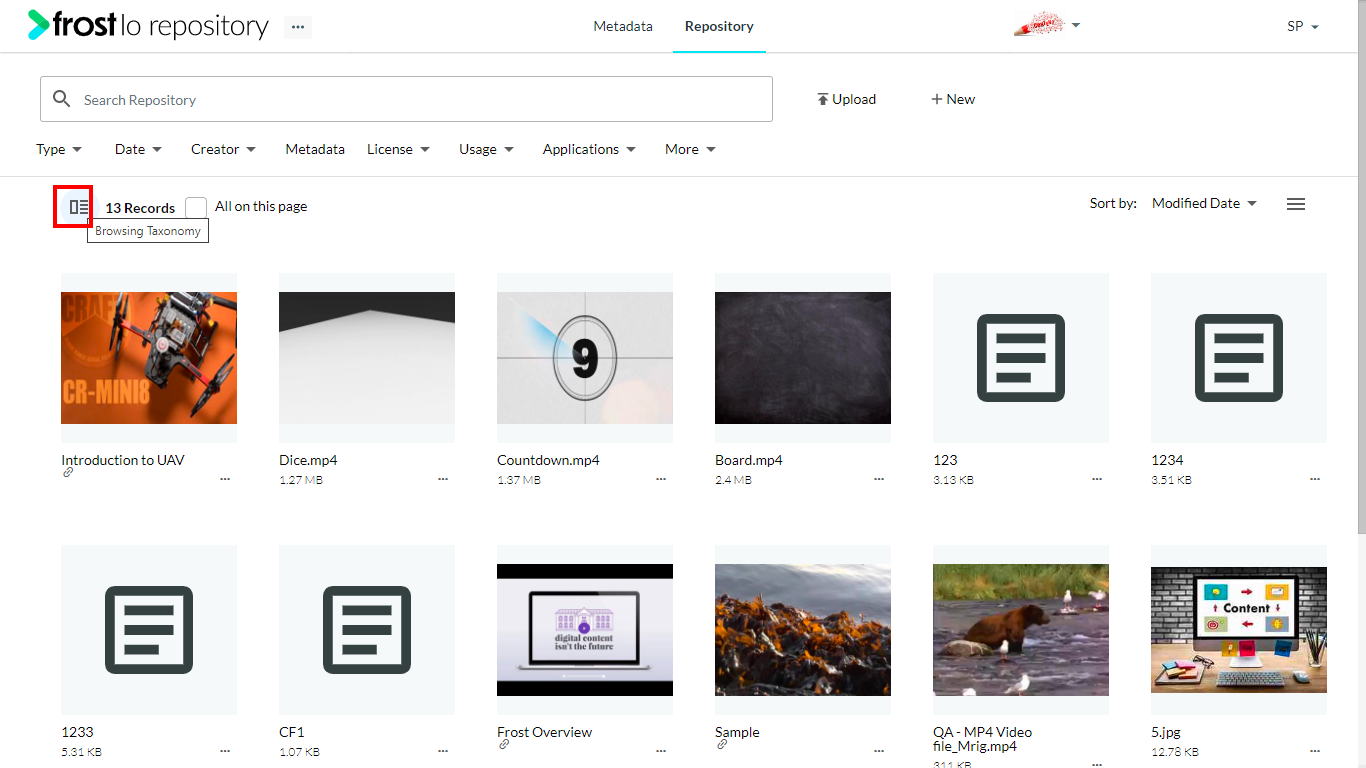Viewport: 1366px width, 768px height.
Task: Open more options for Dice.mp4
Action: (x=443, y=479)
